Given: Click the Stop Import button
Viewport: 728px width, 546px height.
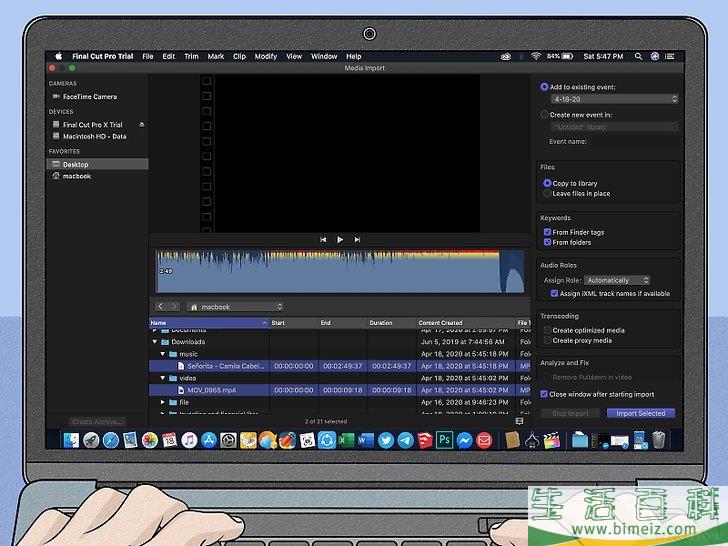Looking at the screenshot, I should click(x=570, y=413).
